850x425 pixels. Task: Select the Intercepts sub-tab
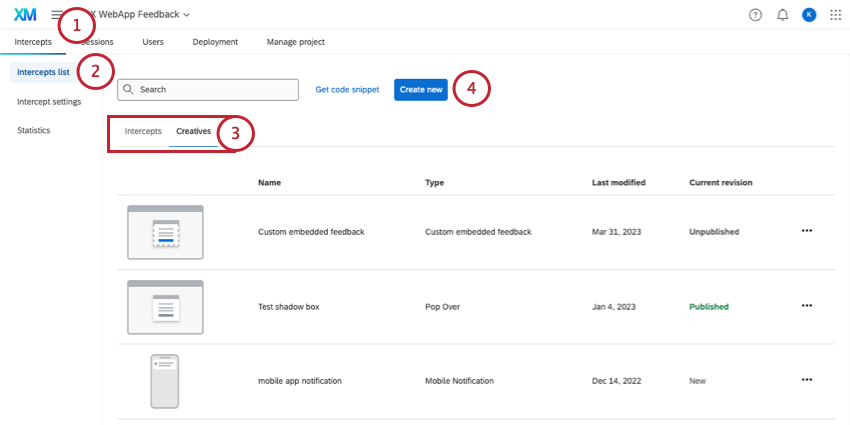pos(143,131)
